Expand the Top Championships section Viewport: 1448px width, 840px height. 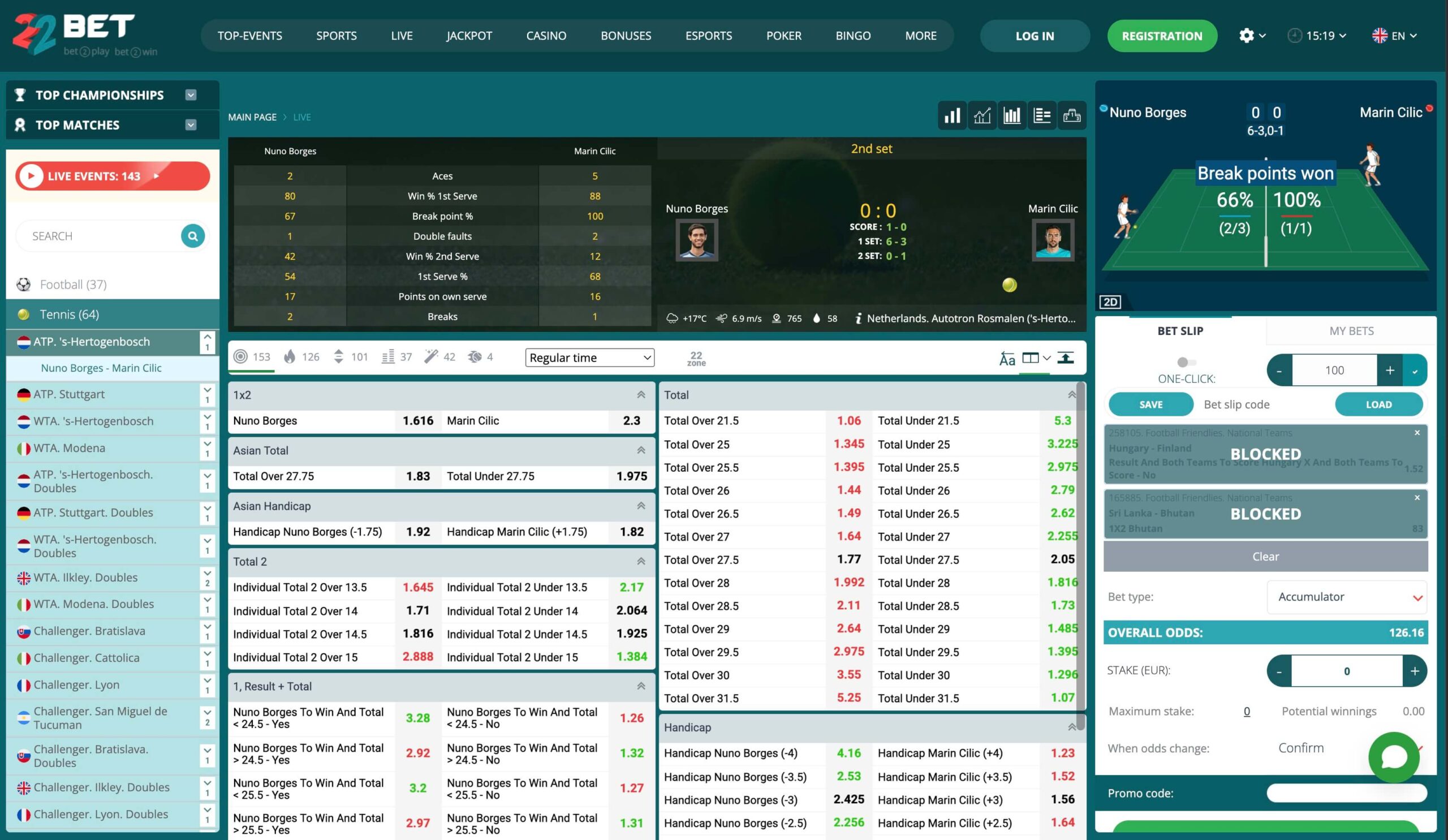(x=191, y=95)
